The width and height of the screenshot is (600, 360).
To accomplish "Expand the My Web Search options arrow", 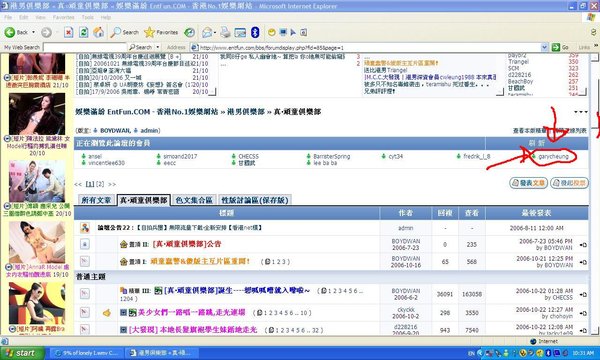I will coord(157,47).
